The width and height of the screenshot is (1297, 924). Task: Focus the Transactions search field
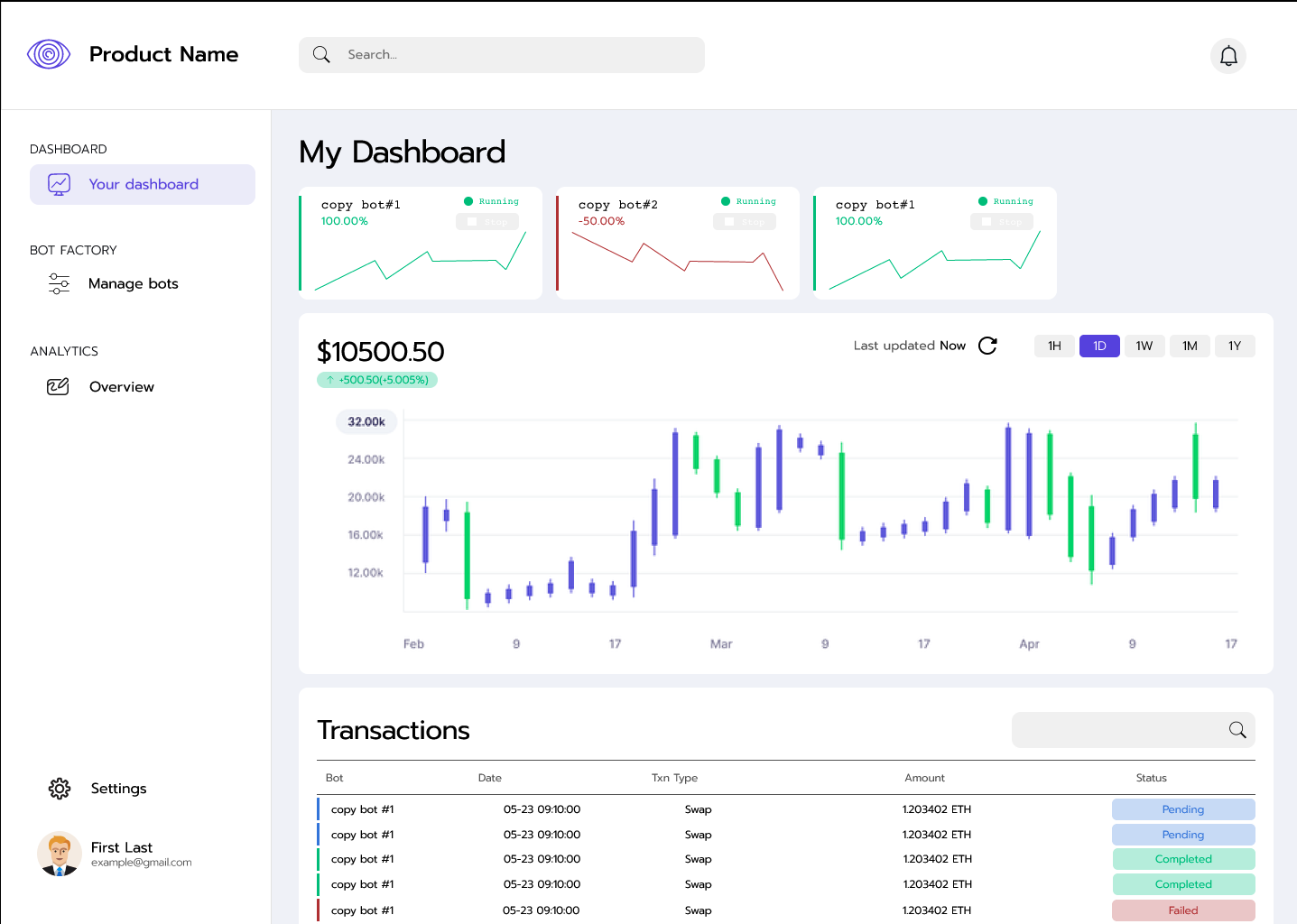coord(1134,730)
